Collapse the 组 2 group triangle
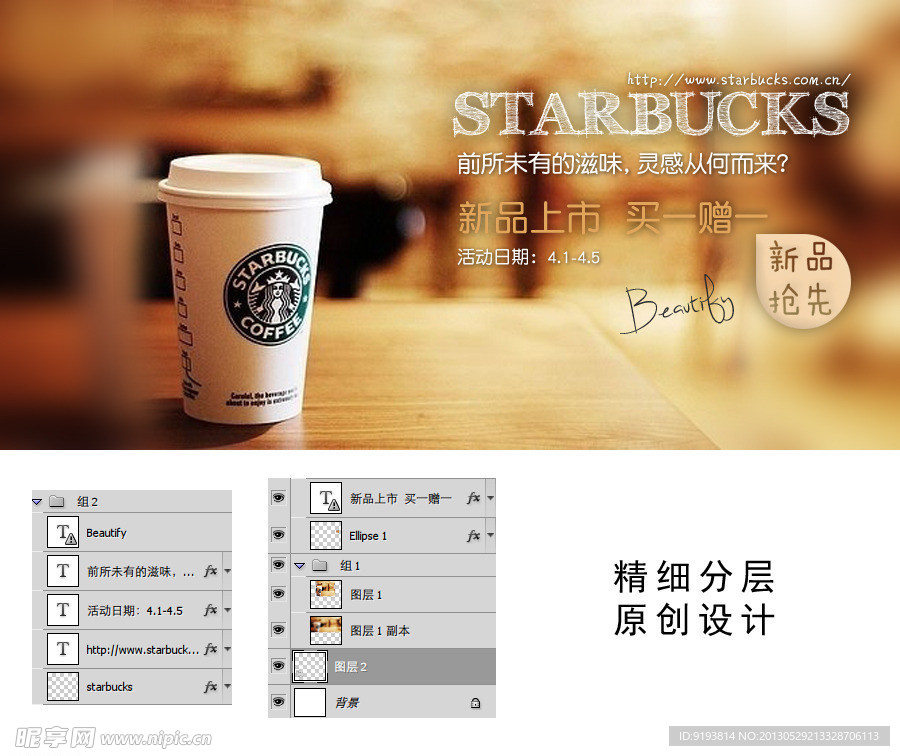The height and width of the screenshot is (756, 900). (37, 502)
